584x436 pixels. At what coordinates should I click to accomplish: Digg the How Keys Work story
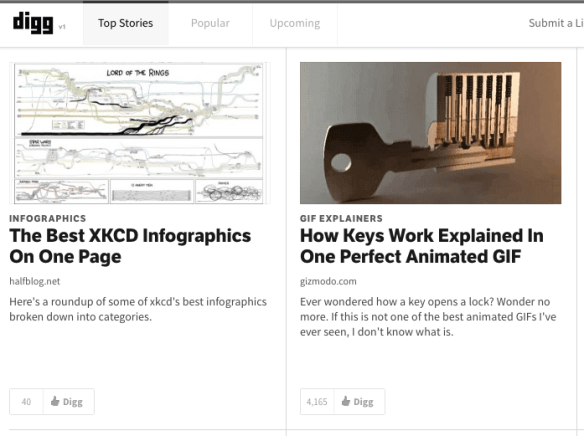pos(359,402)
